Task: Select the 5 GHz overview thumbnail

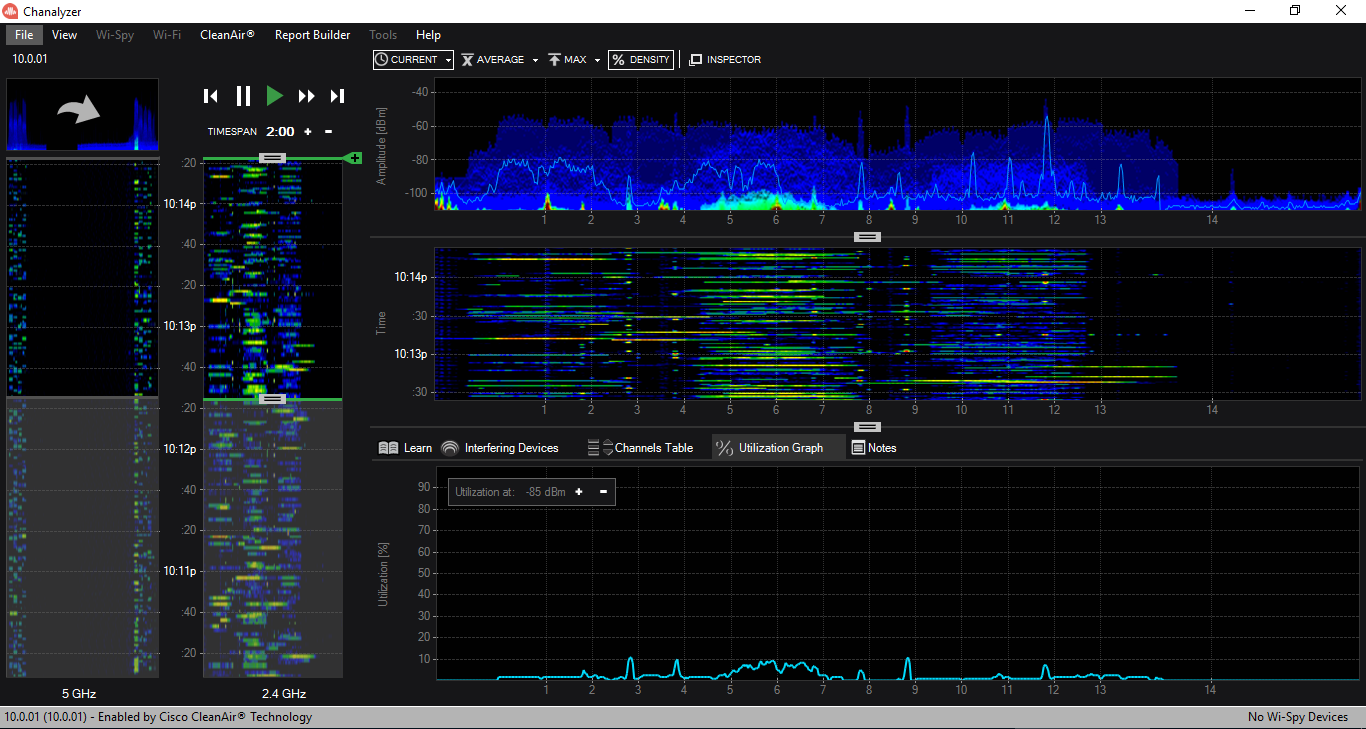Action: 82,114
